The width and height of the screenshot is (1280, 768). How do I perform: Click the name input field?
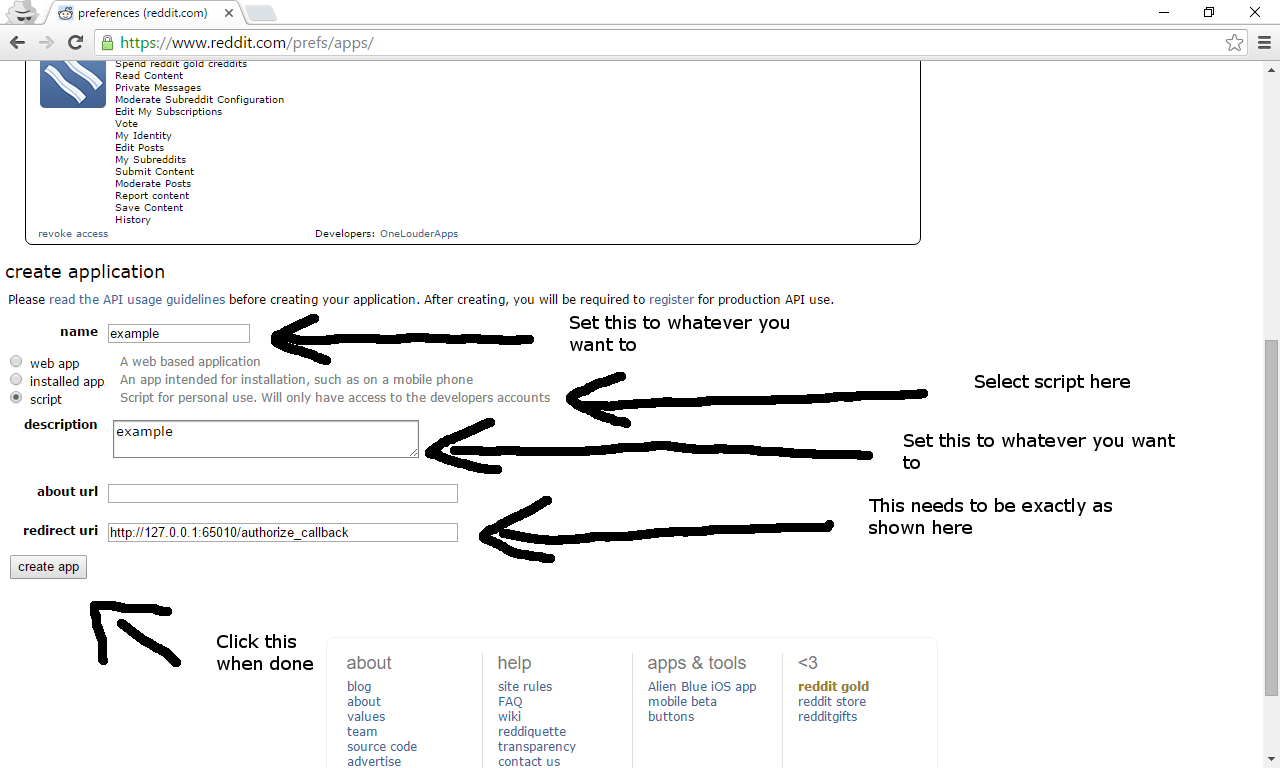coord(179,333)
